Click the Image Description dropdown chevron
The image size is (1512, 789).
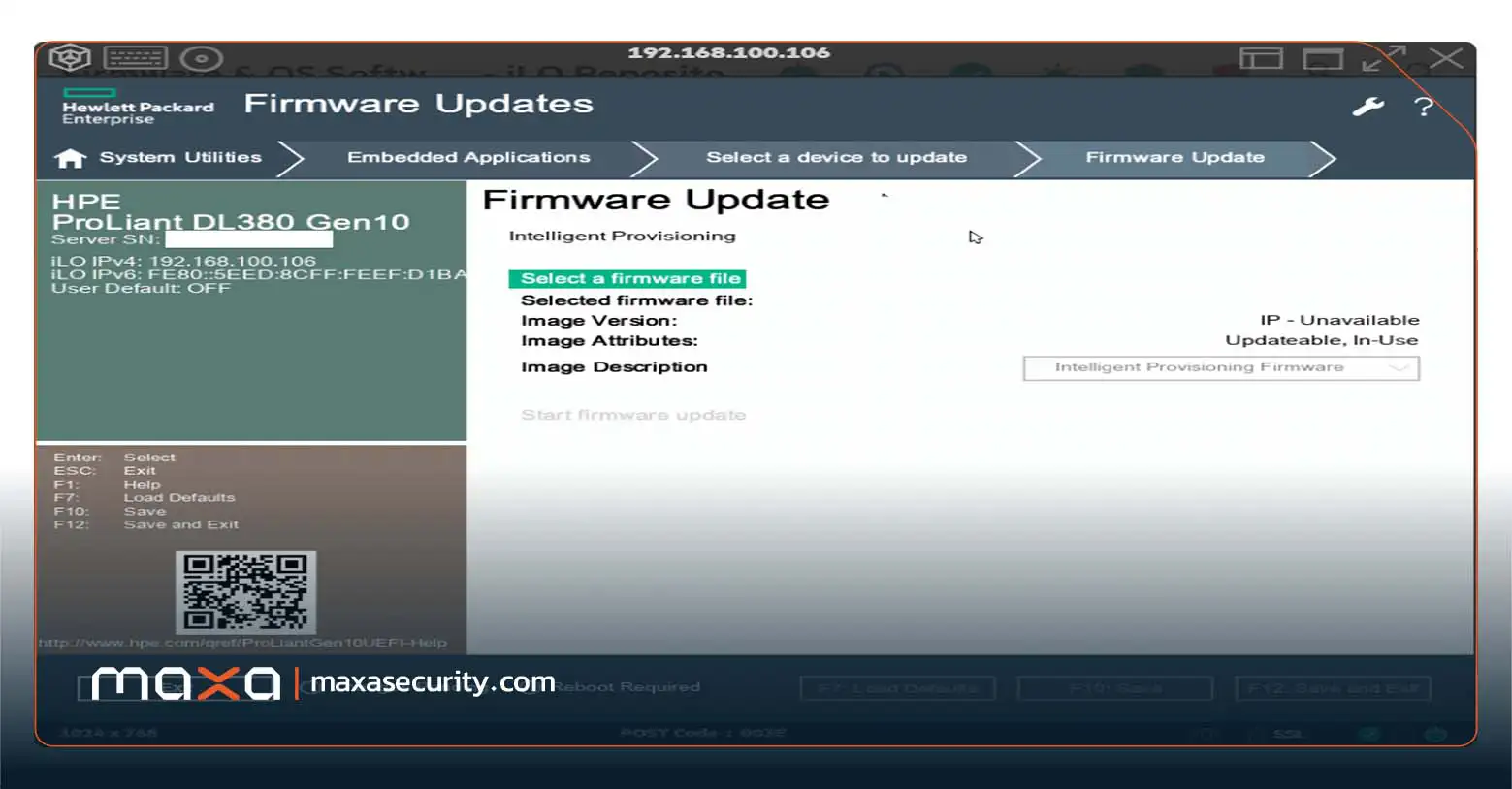click(x=1399, y=368)
